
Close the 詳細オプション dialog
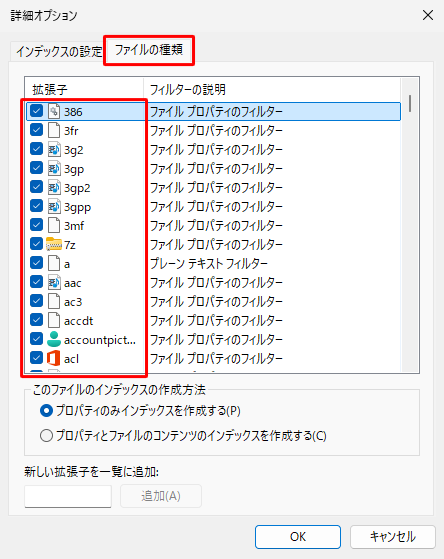coord(428,15)
